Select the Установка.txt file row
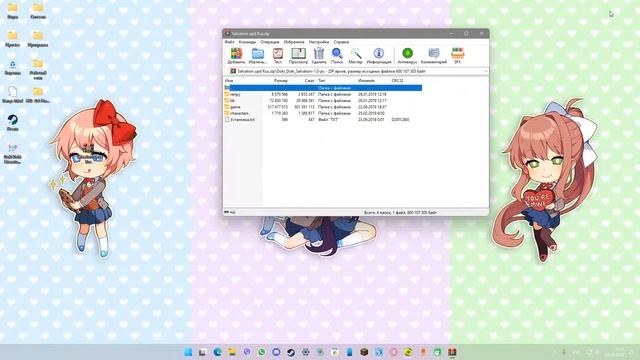 (x=323, y=120)
